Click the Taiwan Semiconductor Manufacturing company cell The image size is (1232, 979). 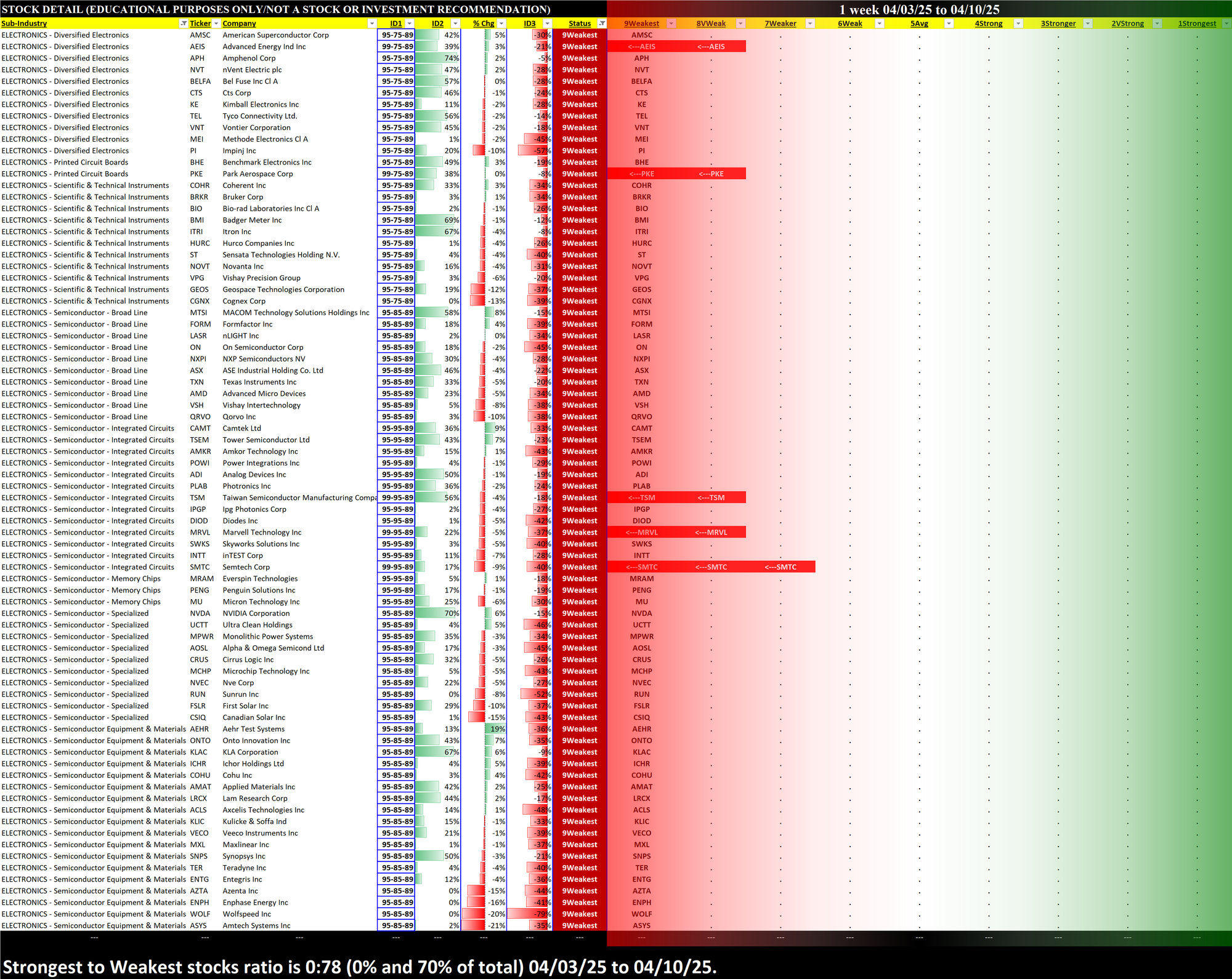[299, 498]
